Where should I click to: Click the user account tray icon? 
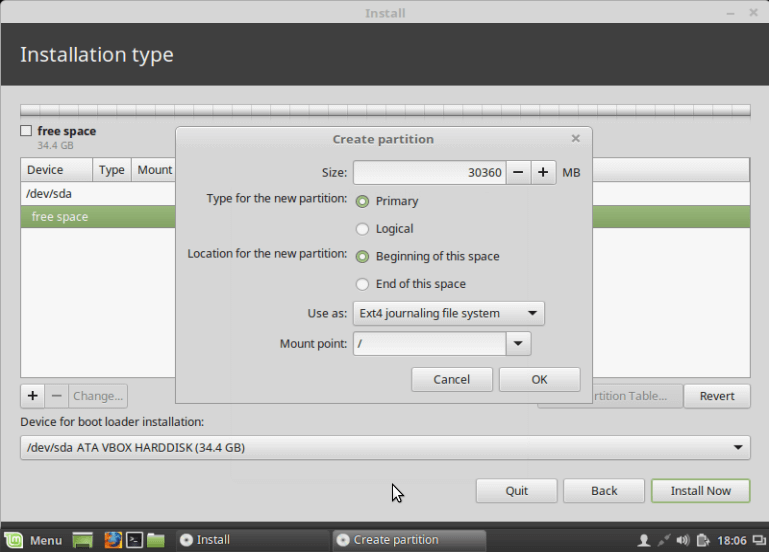tap(643, 540)
